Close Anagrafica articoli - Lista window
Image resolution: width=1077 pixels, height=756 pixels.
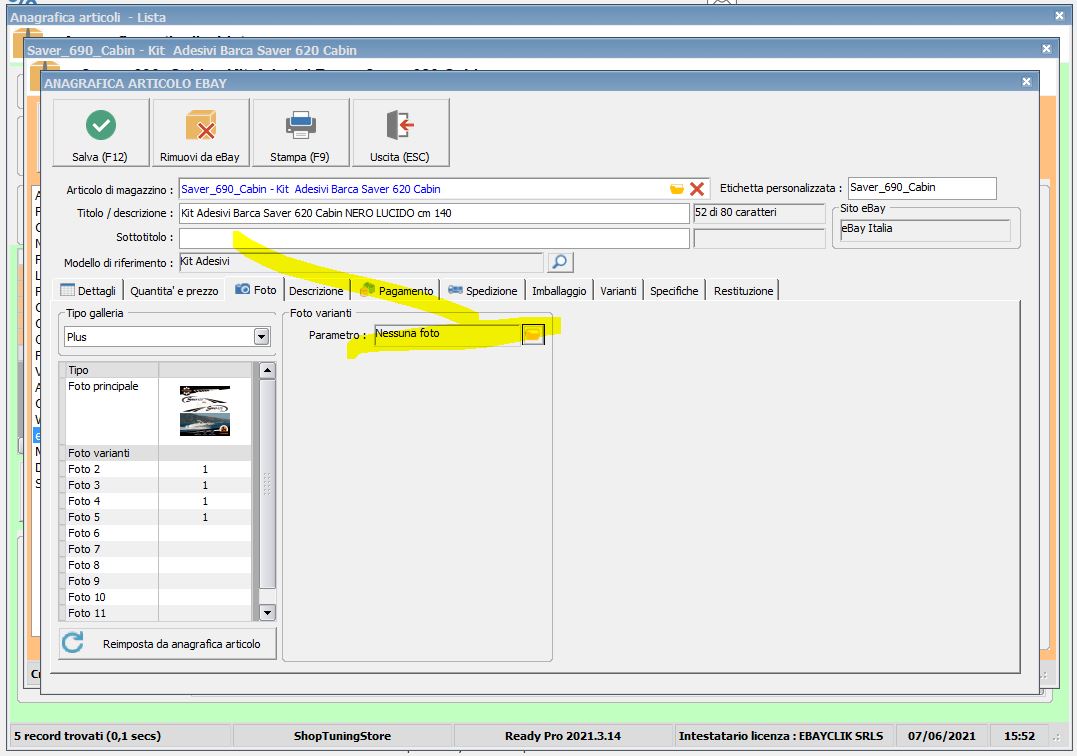point(1060,15)
